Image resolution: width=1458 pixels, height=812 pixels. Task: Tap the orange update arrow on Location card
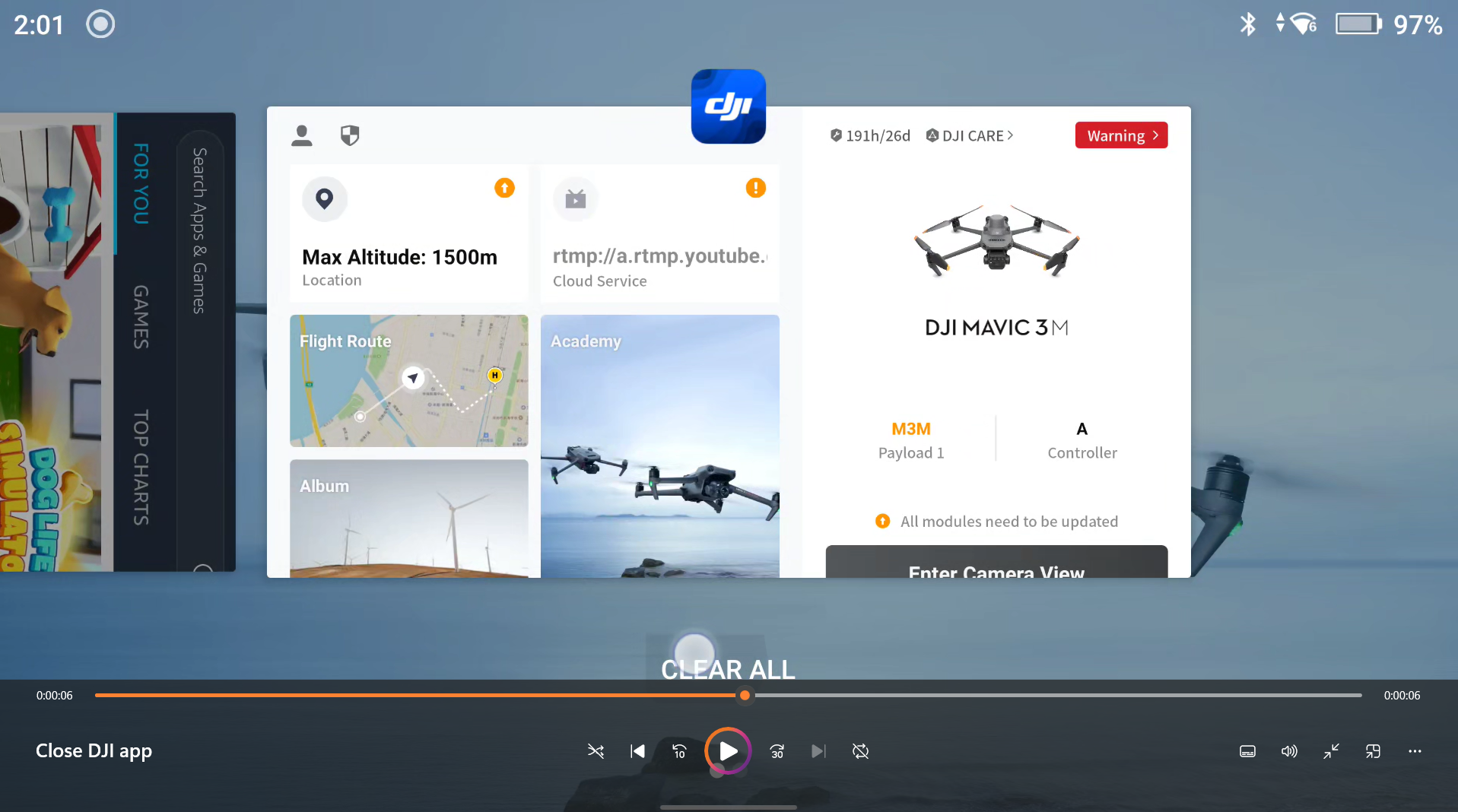click(504, 188)
